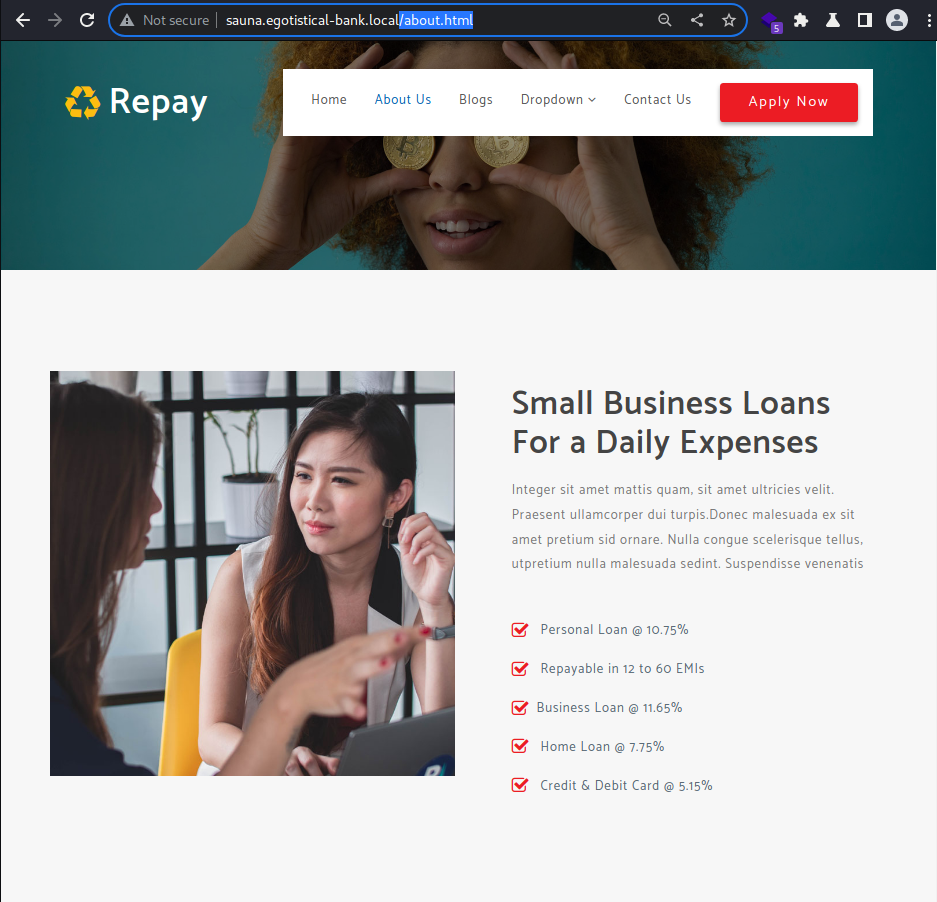Go to the Blogs page
Viewport: 937px width, 902px height.
[x=476, y=100]
